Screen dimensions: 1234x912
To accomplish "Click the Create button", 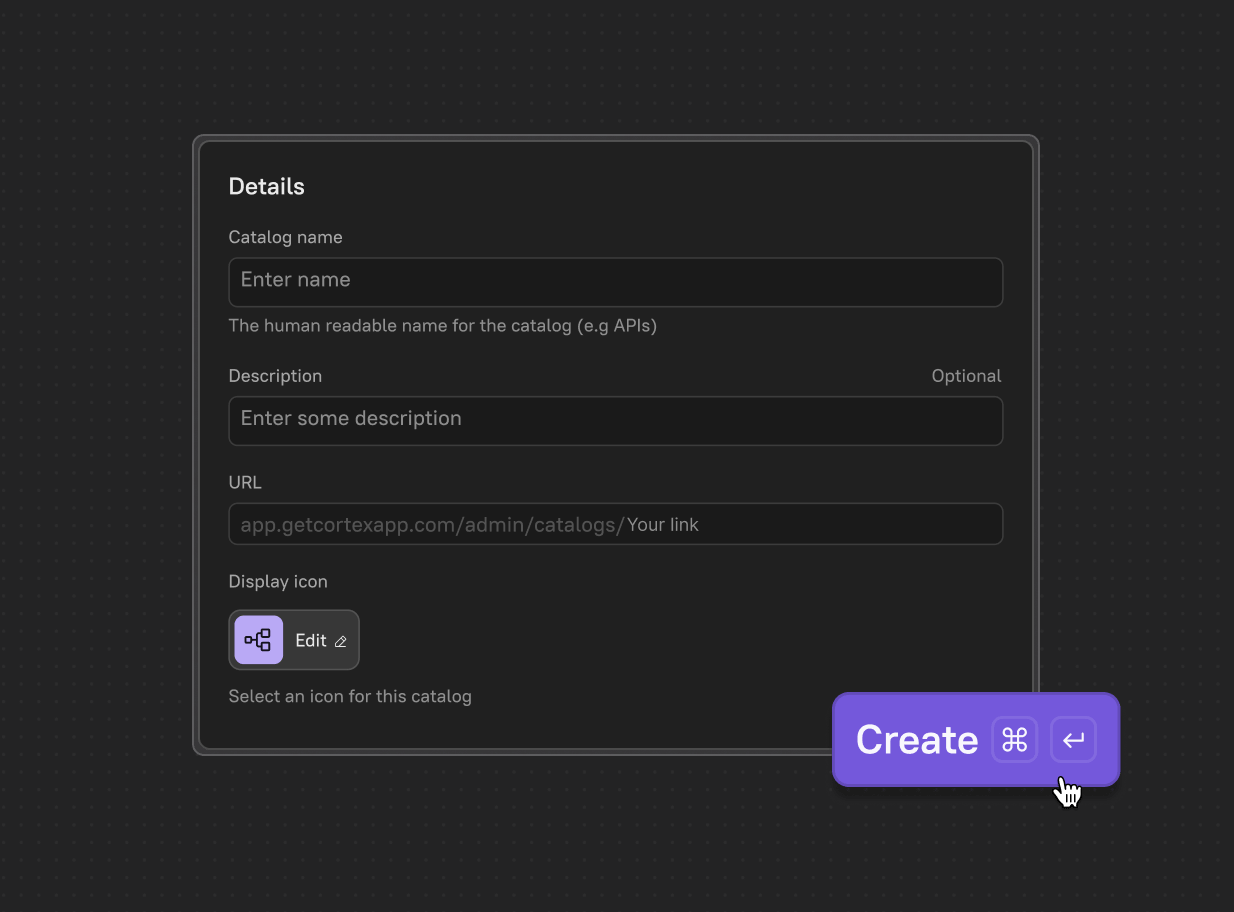I will click(976, 740).
